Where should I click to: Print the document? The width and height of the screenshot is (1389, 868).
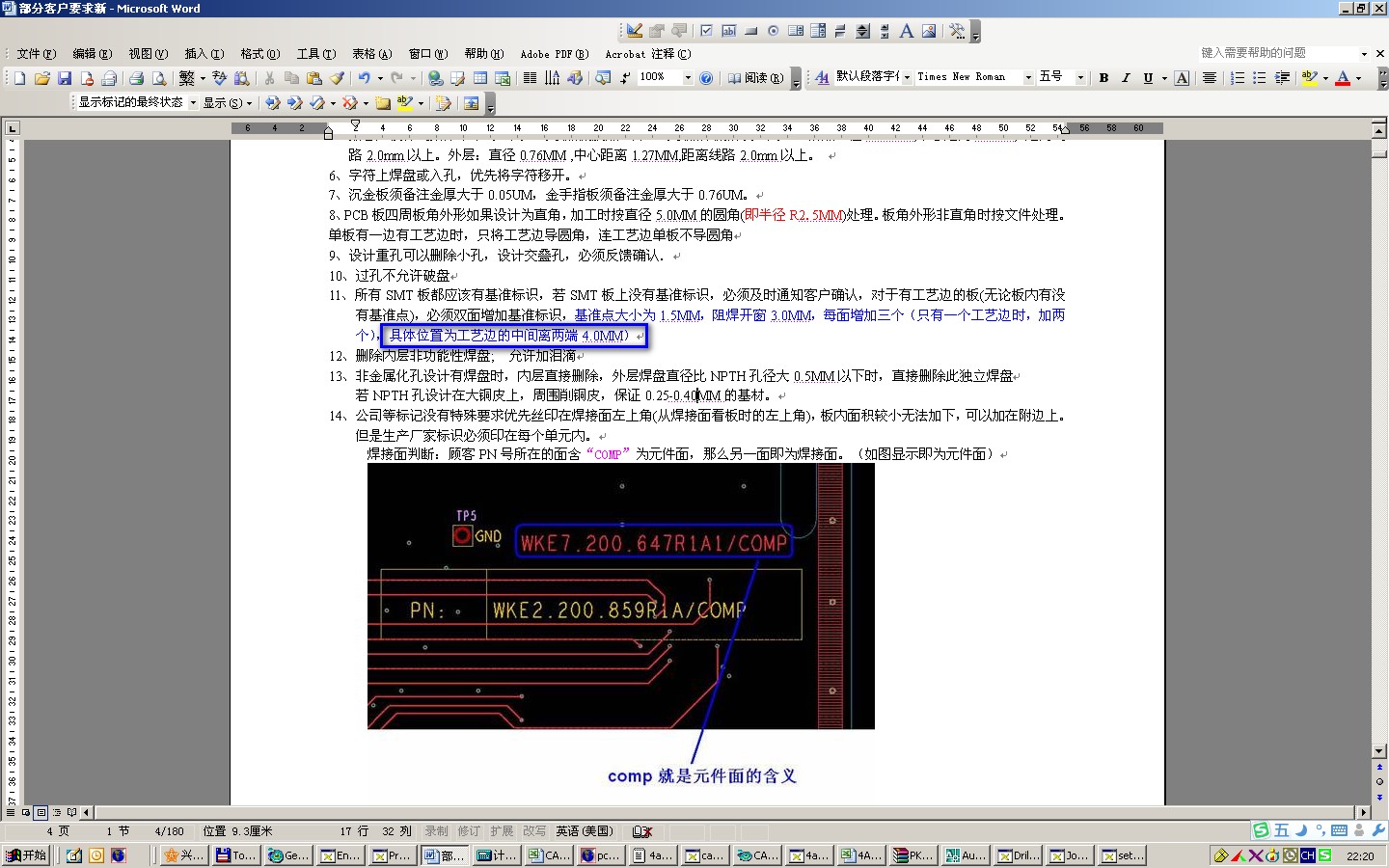136,78
